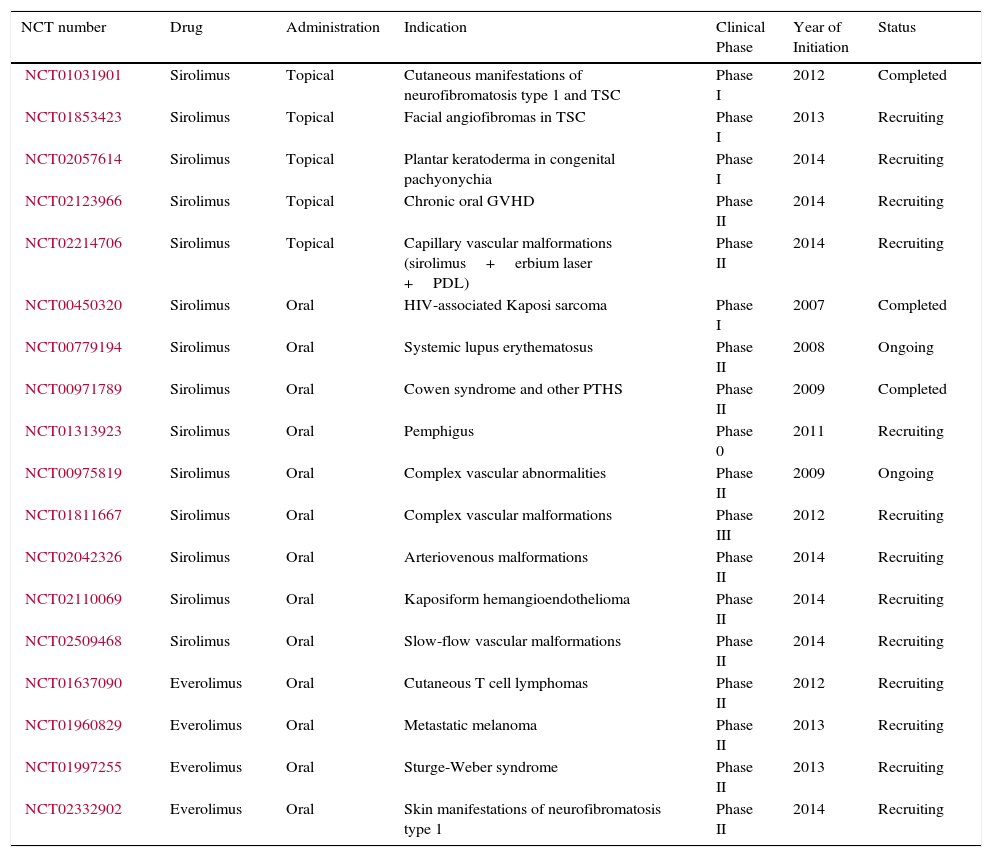Viewport: 992px width, 857px height.
Task: Open trial NCT00779194
Action: [73, 347]
